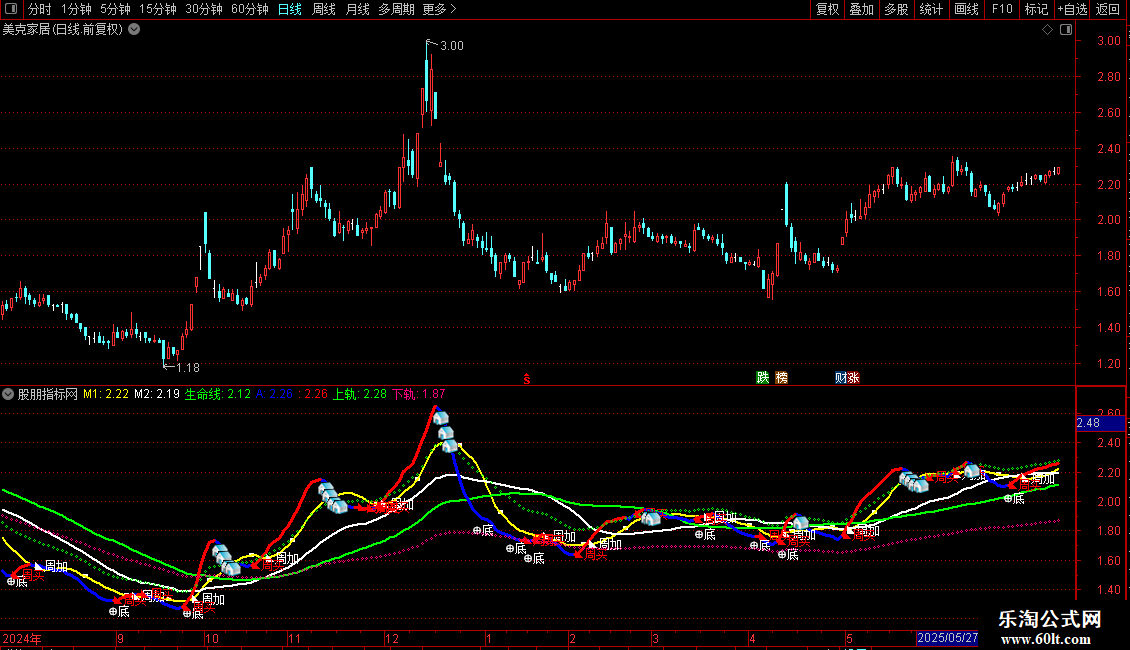The image size is (1130, 650).
Task: Open the 复权 adjustment menu
Action: click(x=827, y=9)
